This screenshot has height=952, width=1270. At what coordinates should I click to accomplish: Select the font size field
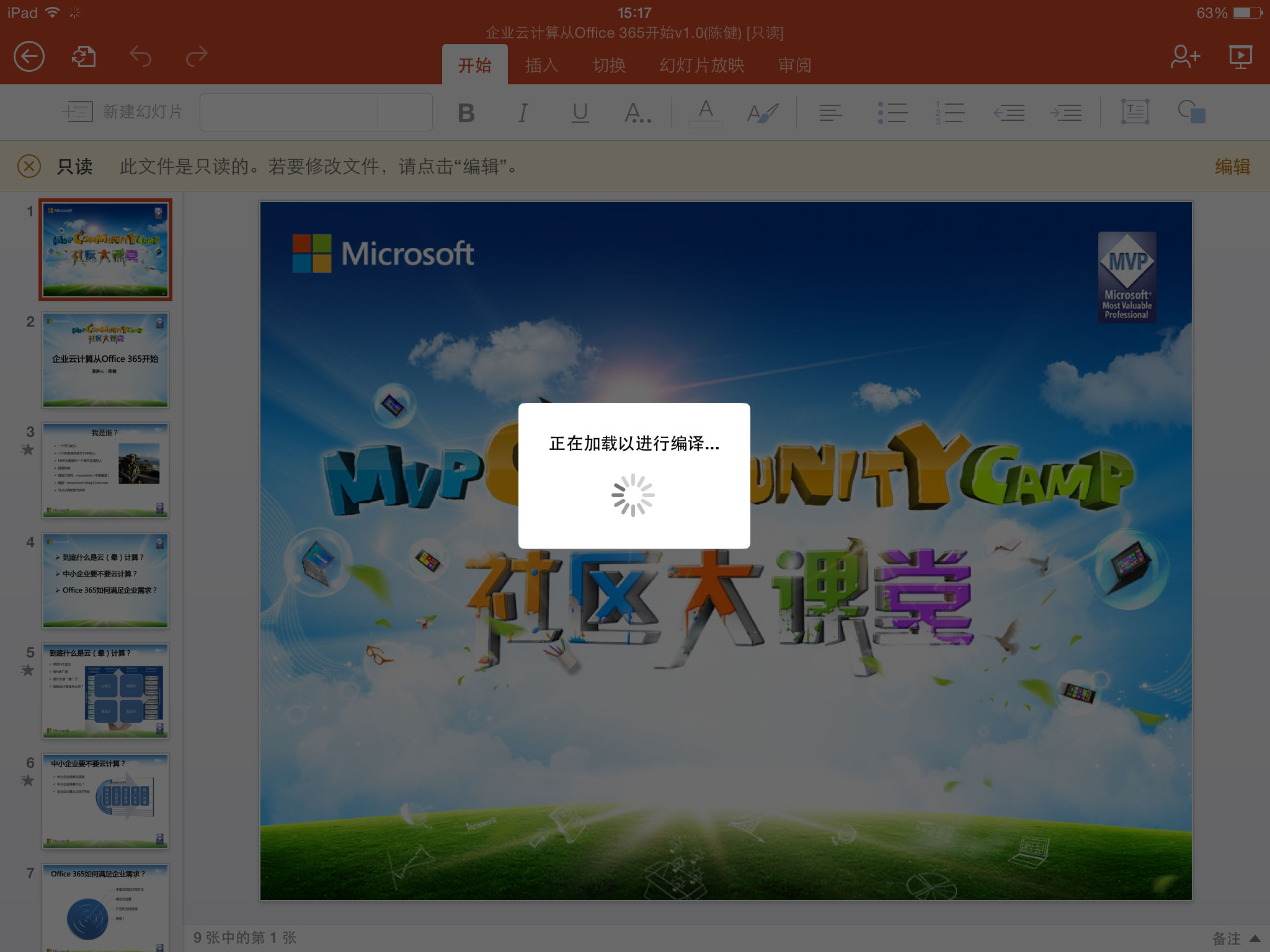(x=404, y=112)
